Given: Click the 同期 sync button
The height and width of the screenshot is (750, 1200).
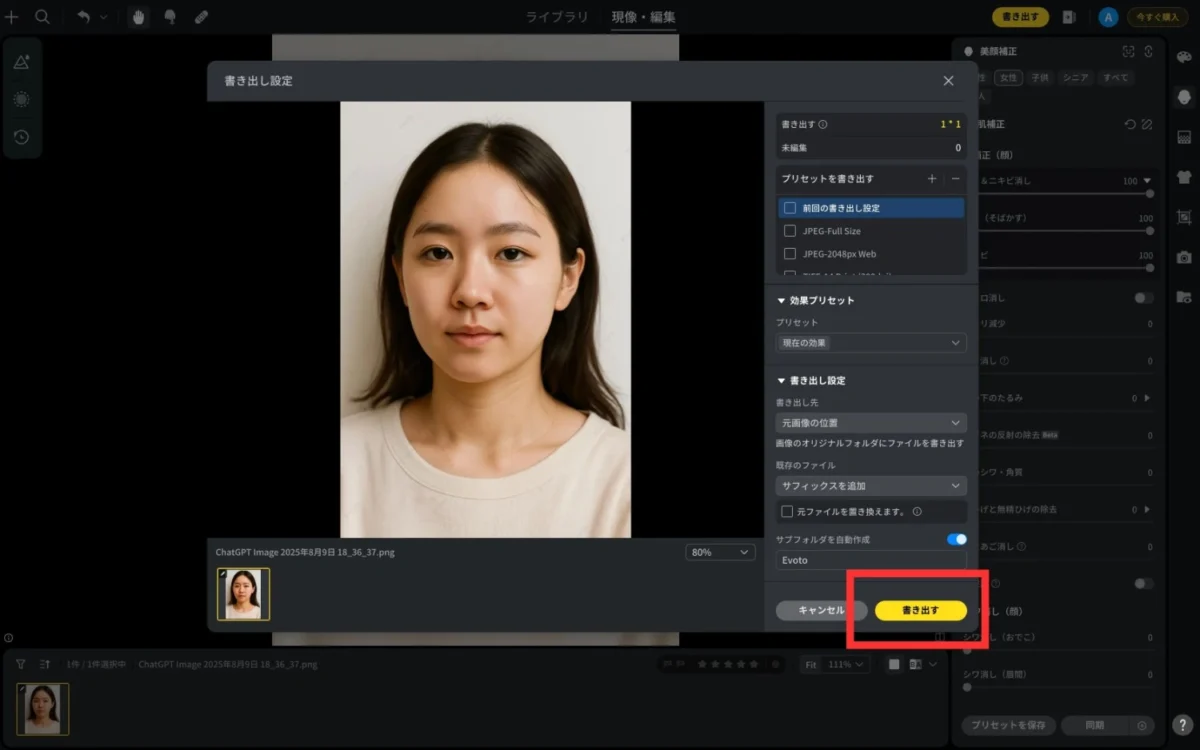Looking at the screenshot, I should [1094, 725].
